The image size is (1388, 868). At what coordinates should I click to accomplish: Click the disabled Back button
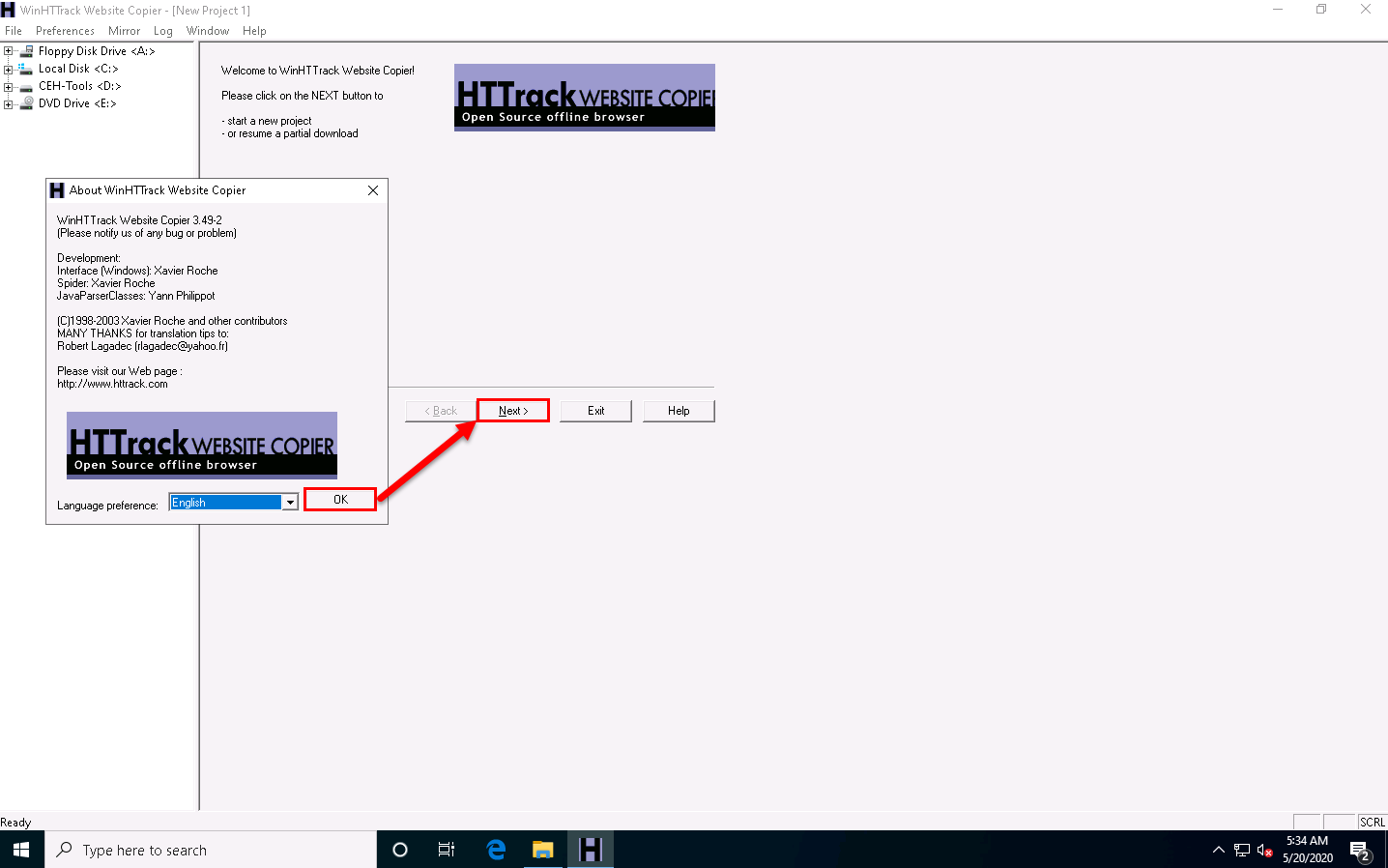[441, 411]
